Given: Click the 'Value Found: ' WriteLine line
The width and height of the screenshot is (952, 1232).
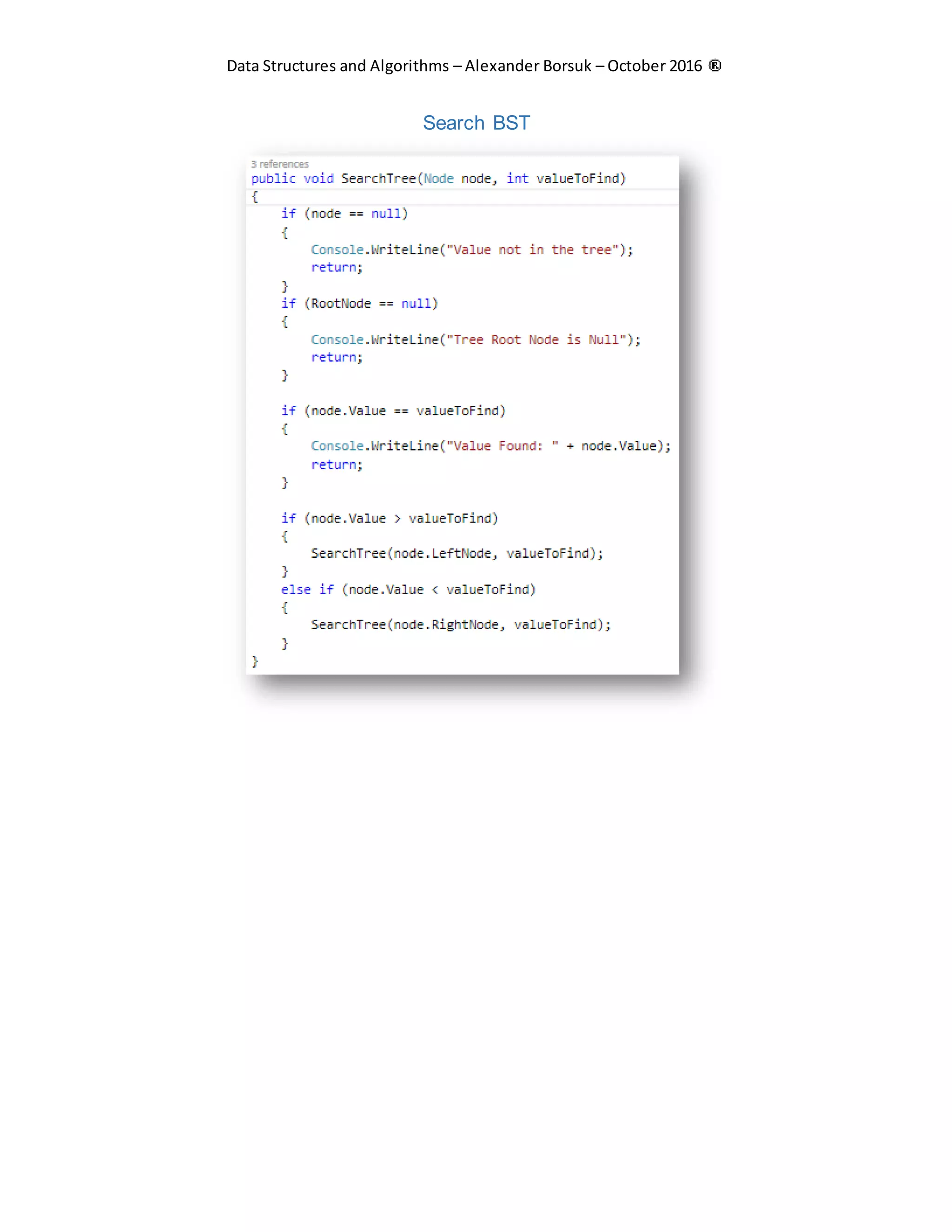Looking at the screenshot, I should tap(491, 446).
